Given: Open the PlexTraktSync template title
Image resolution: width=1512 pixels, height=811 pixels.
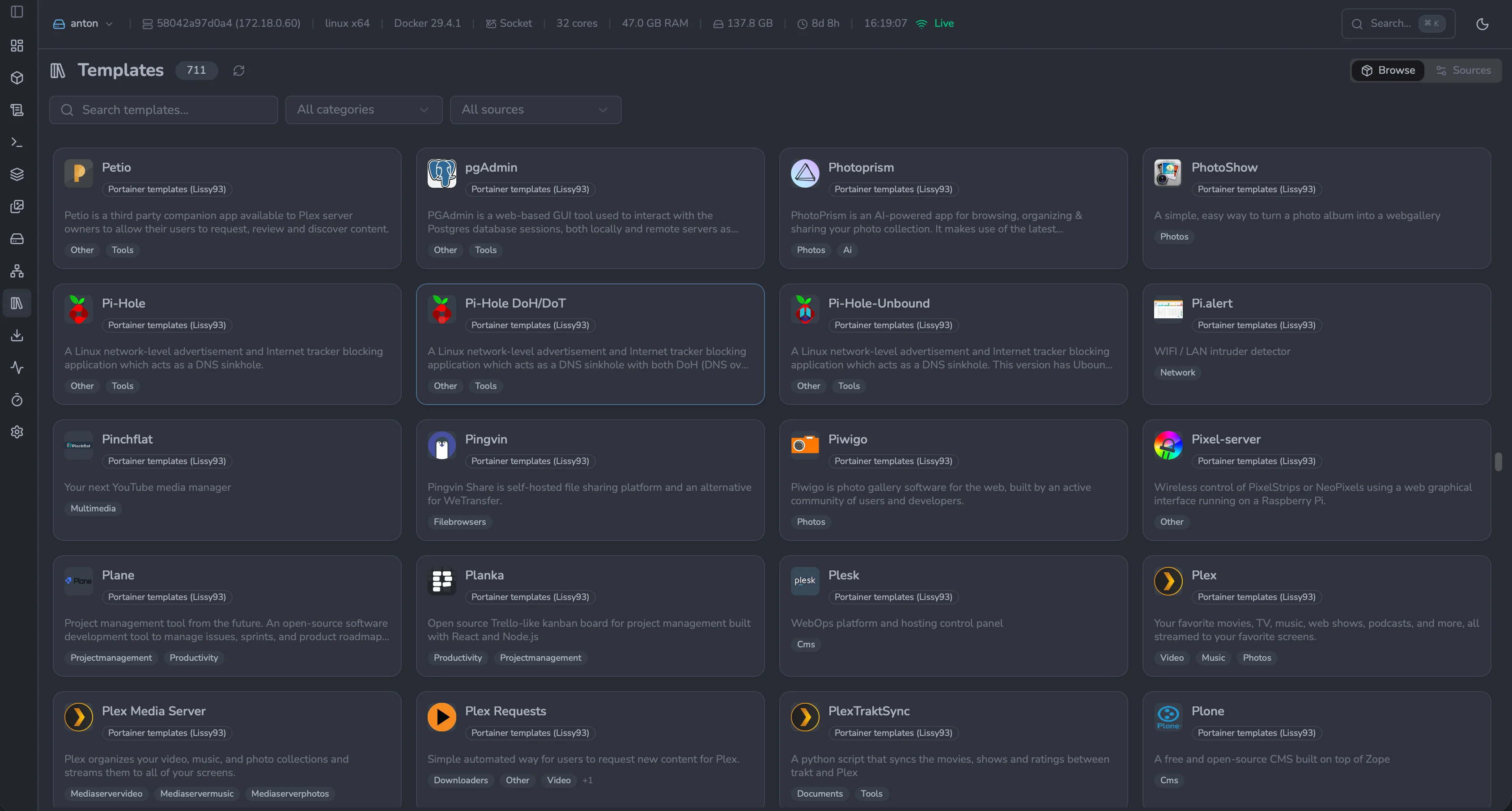Looking at the screenshot, I should (869, 711).
